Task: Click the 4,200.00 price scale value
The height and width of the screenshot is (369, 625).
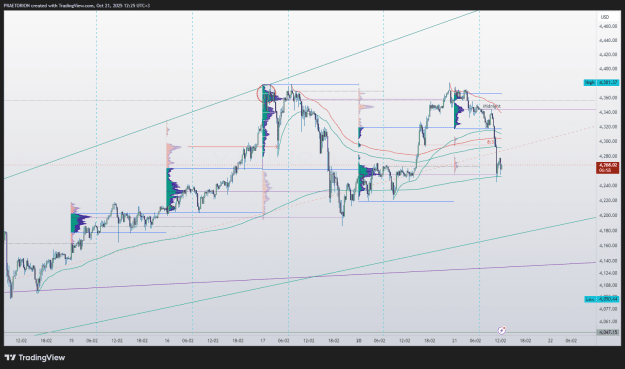Action: tap(608, 215)
